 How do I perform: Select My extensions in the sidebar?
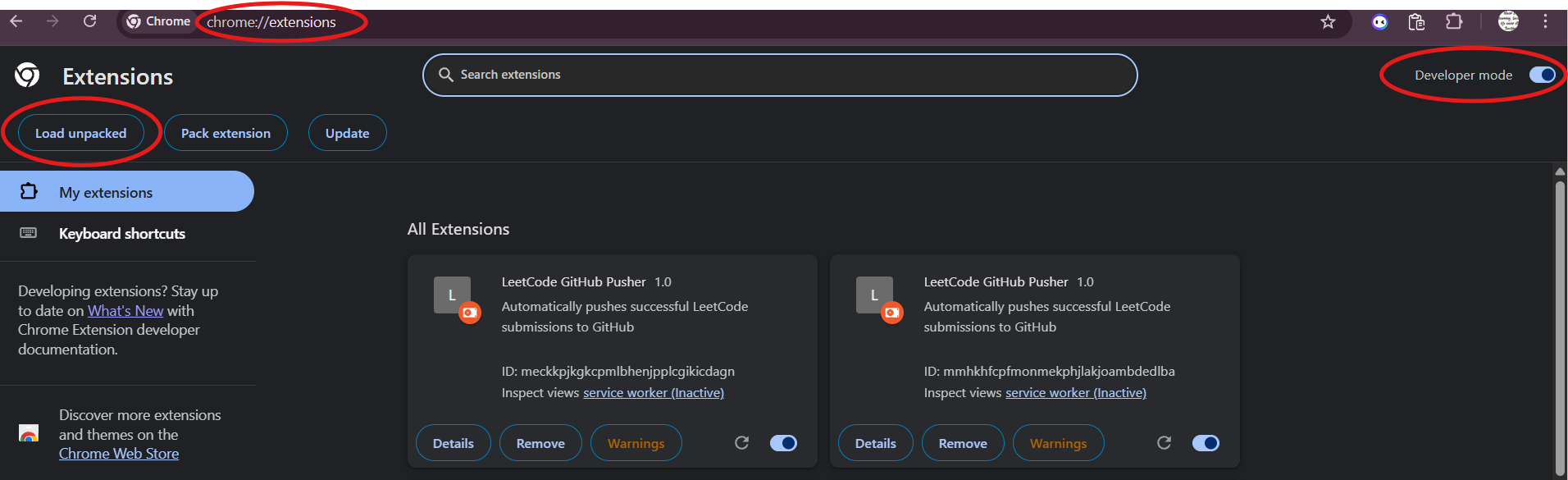[x=127, y=191]
